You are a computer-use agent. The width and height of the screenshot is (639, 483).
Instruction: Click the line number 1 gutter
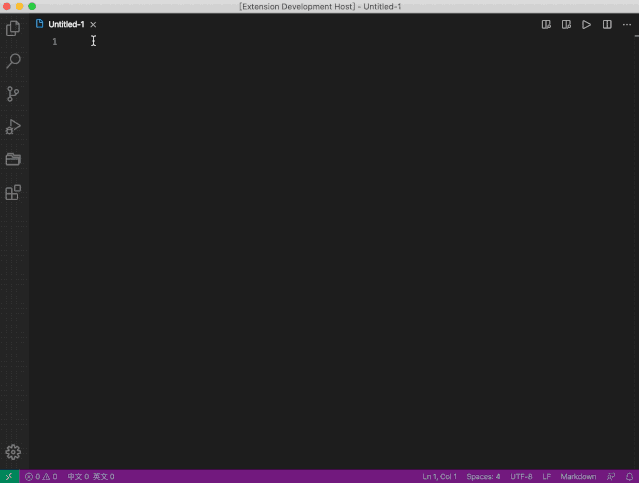pos(55,42)
